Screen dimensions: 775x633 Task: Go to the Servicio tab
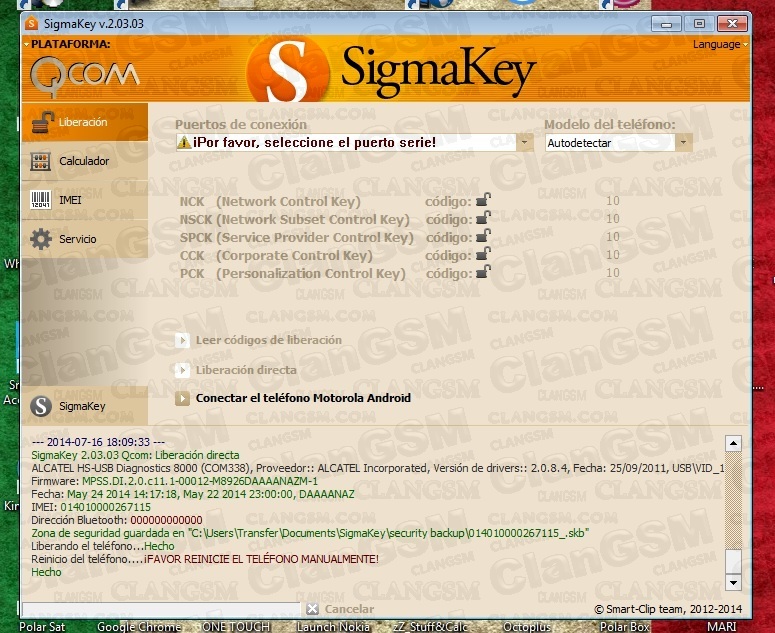[x=85, y=239]
